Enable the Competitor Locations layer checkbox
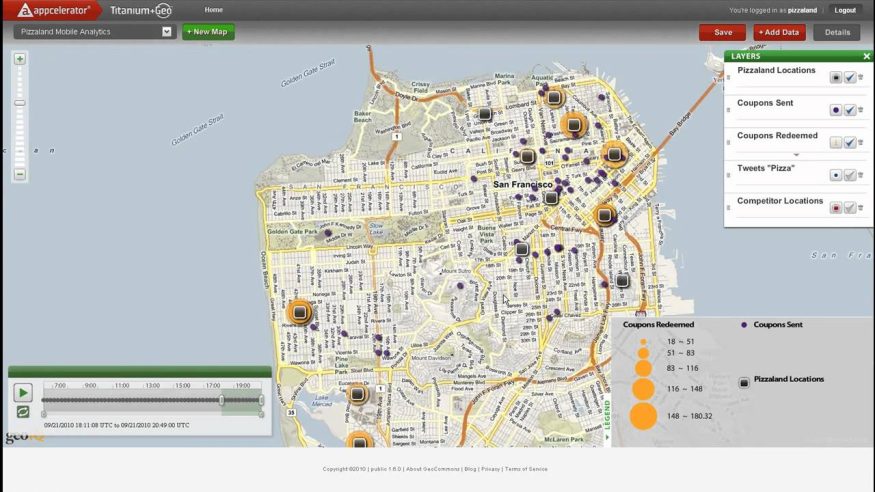This screenshot has height=492, width=875. coord(850,208)
